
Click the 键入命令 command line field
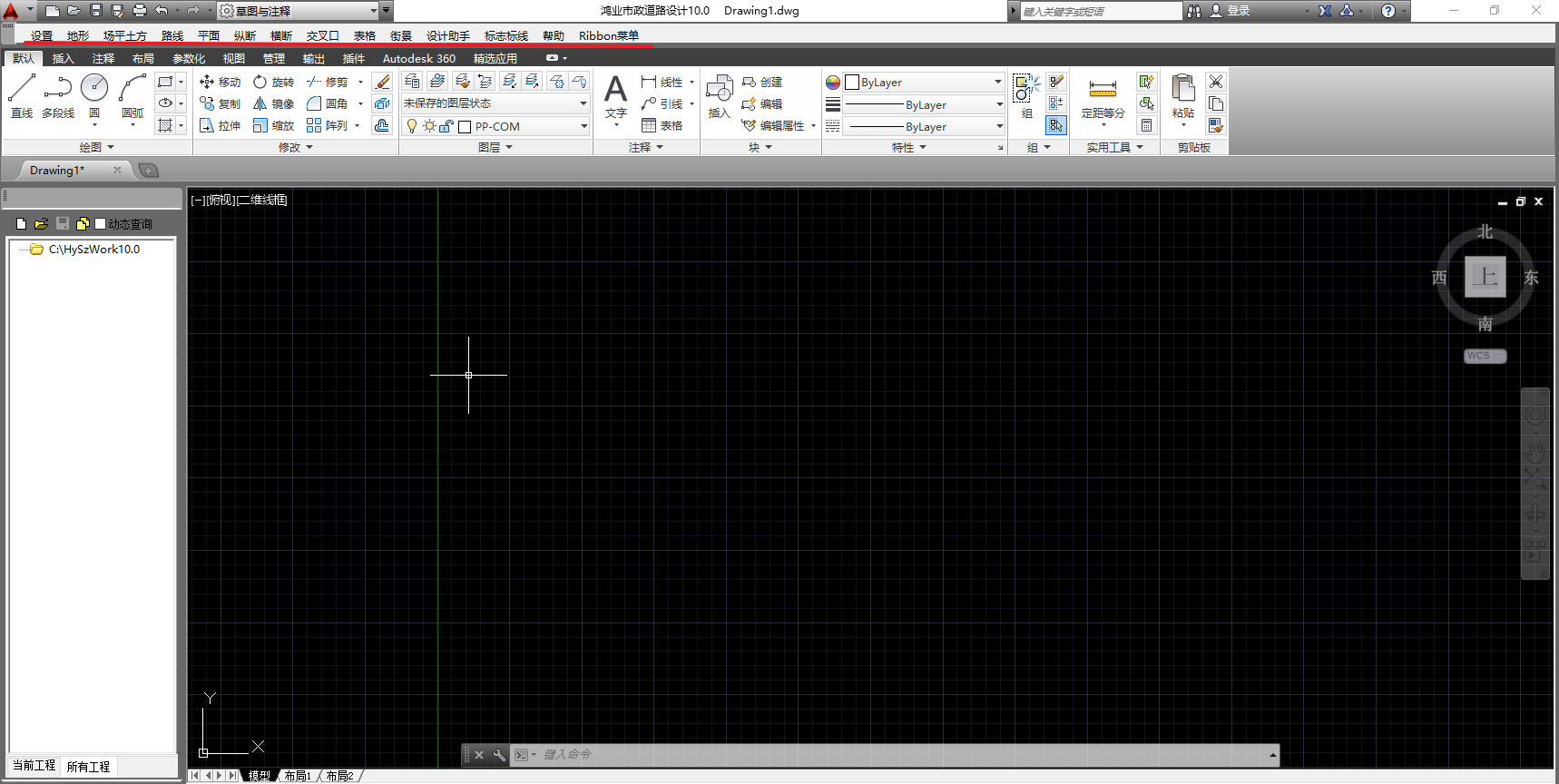(898, 754)
